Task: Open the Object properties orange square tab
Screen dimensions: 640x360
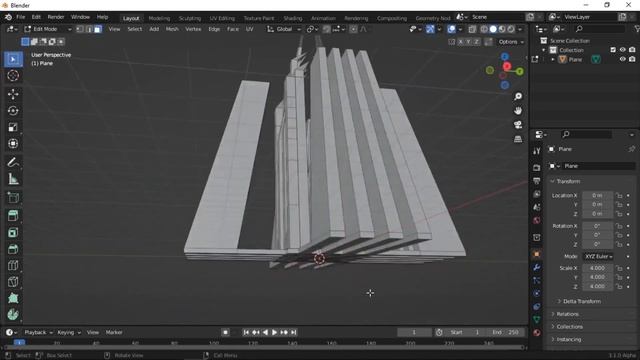Action: click(537, 254)
